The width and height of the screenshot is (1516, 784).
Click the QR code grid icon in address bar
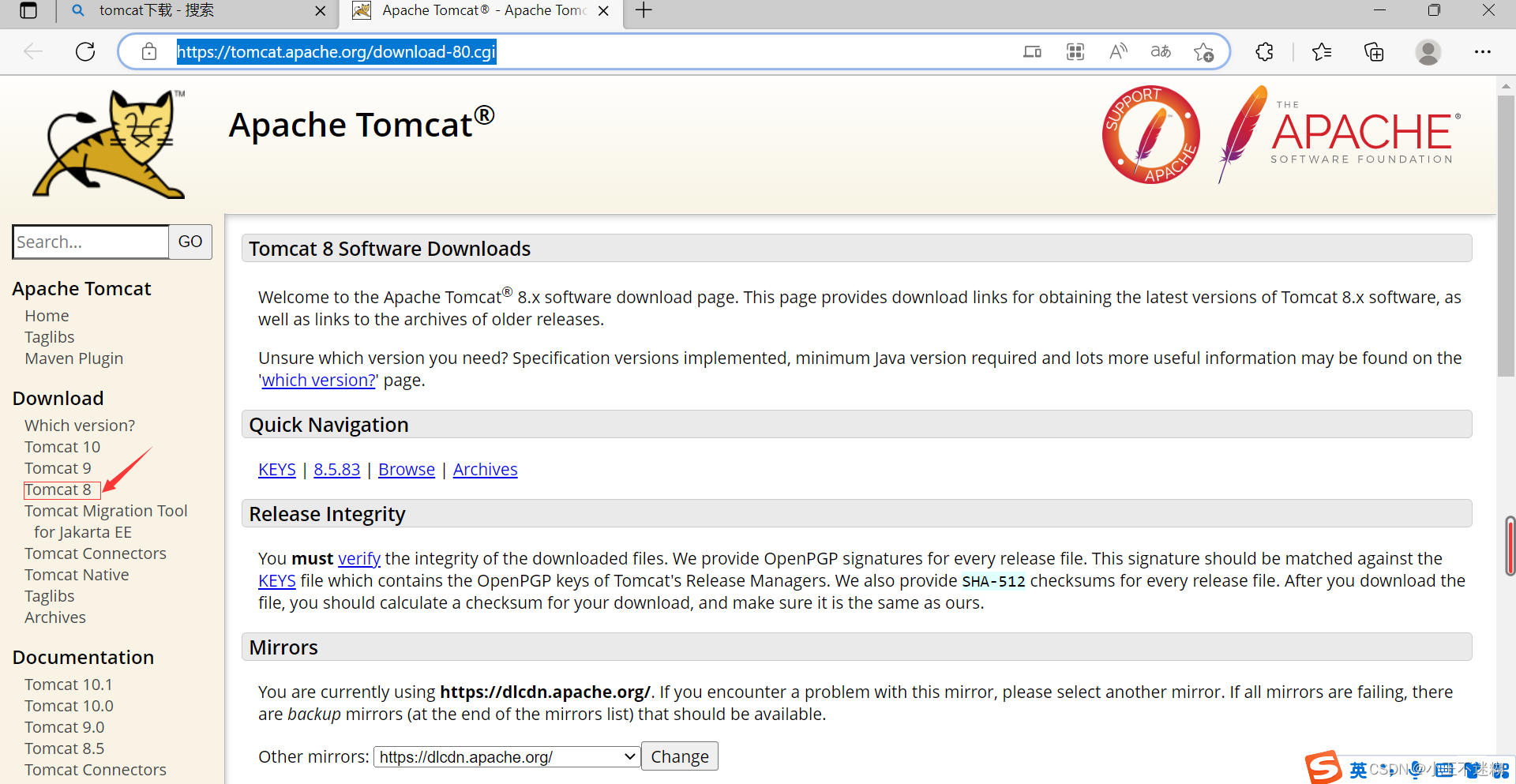pyautogui.click(x=1075, y=52)
